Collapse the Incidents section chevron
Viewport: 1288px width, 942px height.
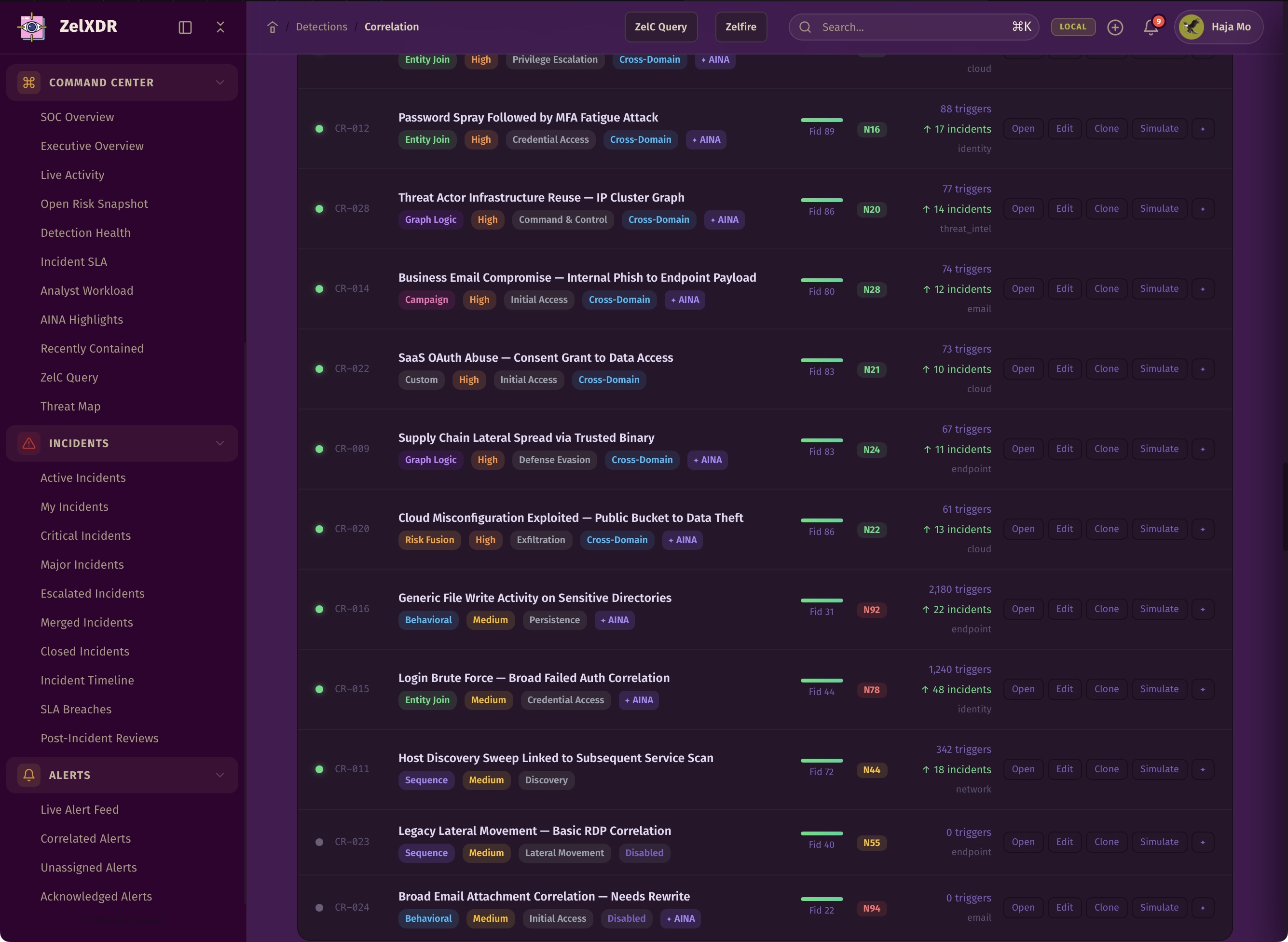220,443
